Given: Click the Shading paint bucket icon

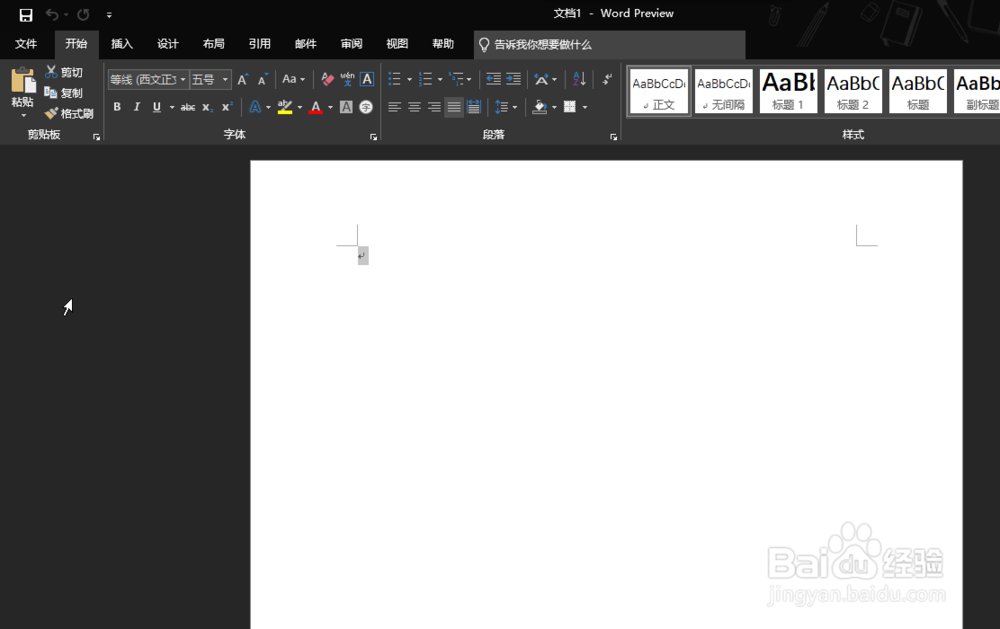Looking at the screenshot, I should click(540, 107).
